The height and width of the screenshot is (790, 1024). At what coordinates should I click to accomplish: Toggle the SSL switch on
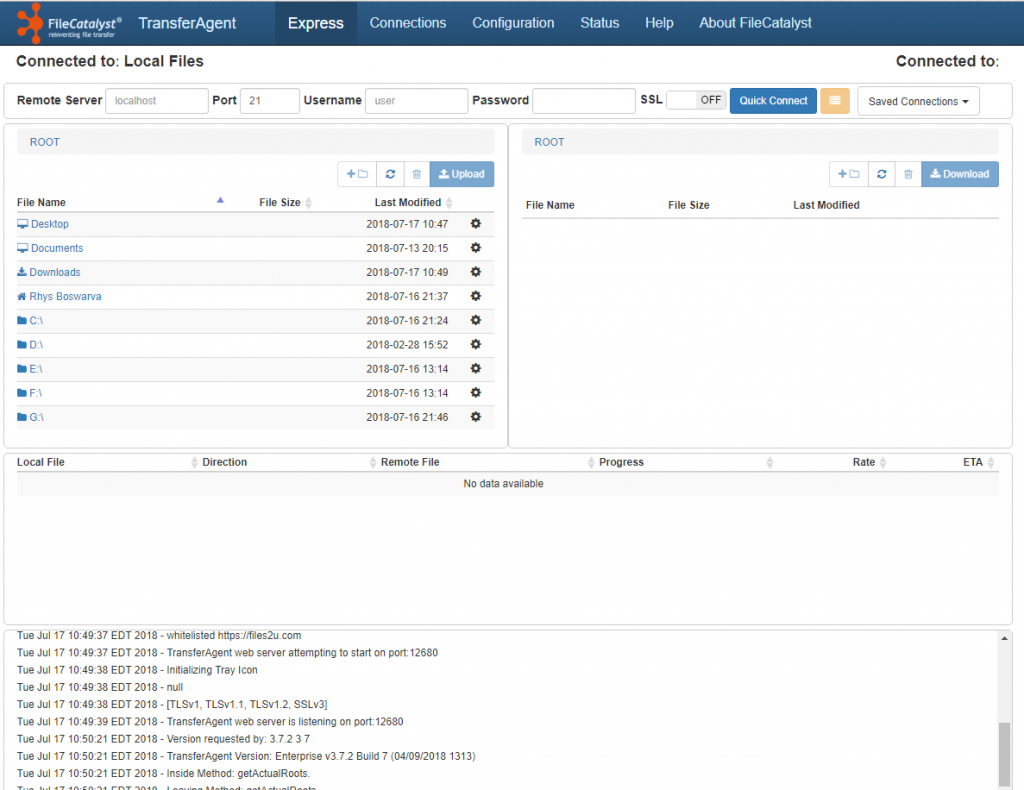point(696,100)
